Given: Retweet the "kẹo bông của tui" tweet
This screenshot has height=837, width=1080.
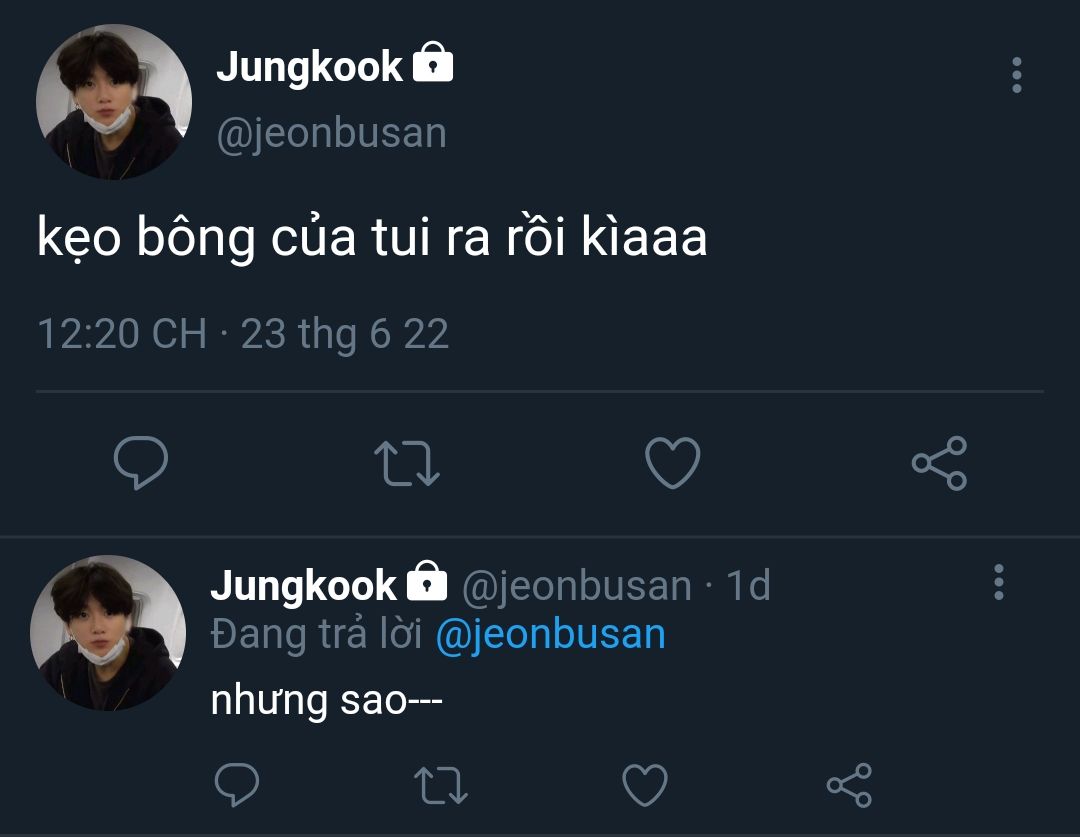Looking at the screenshot, I should point(406,463).
